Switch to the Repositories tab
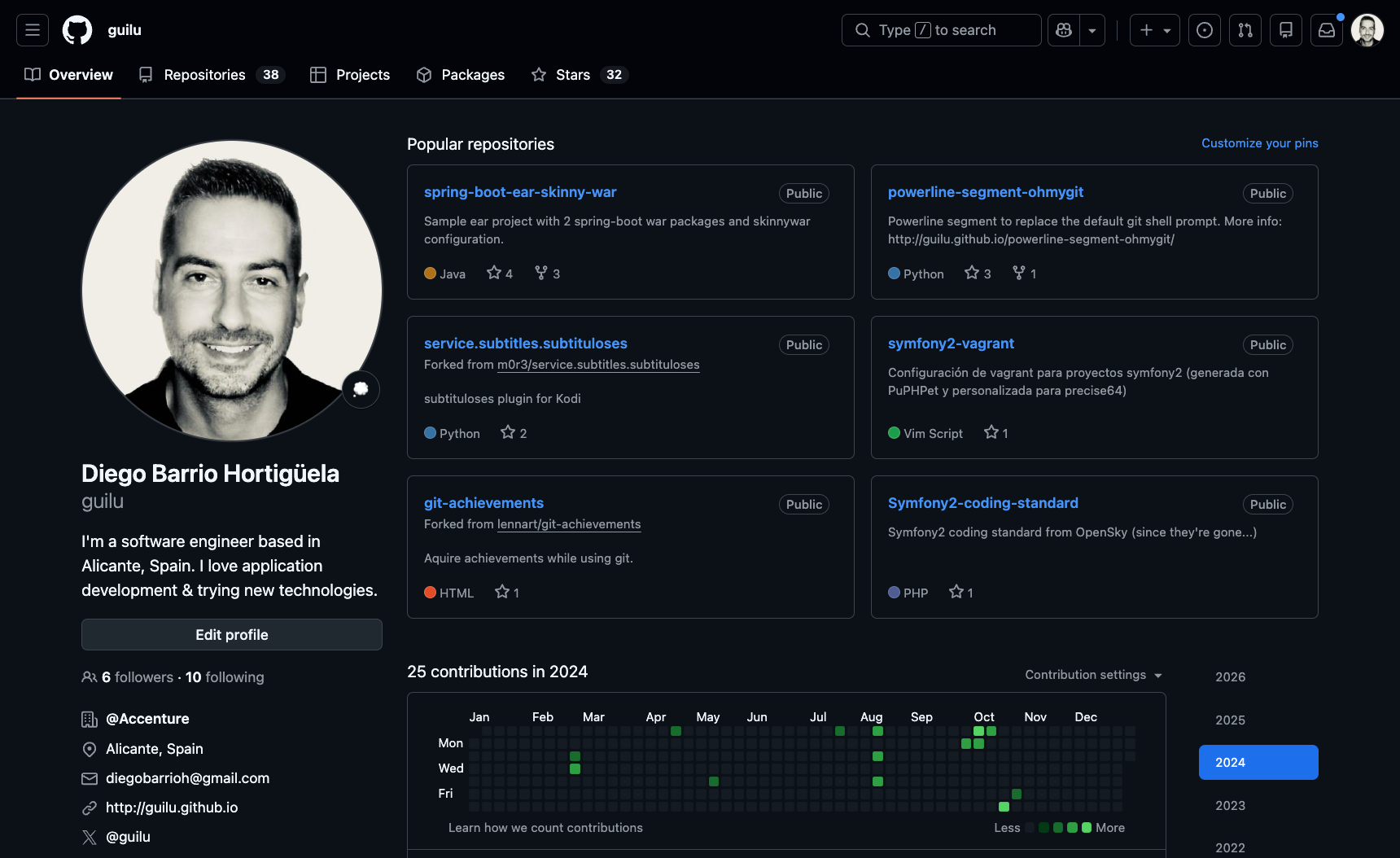This screenshot has width=1400, height=858. [x=203, y=74]
